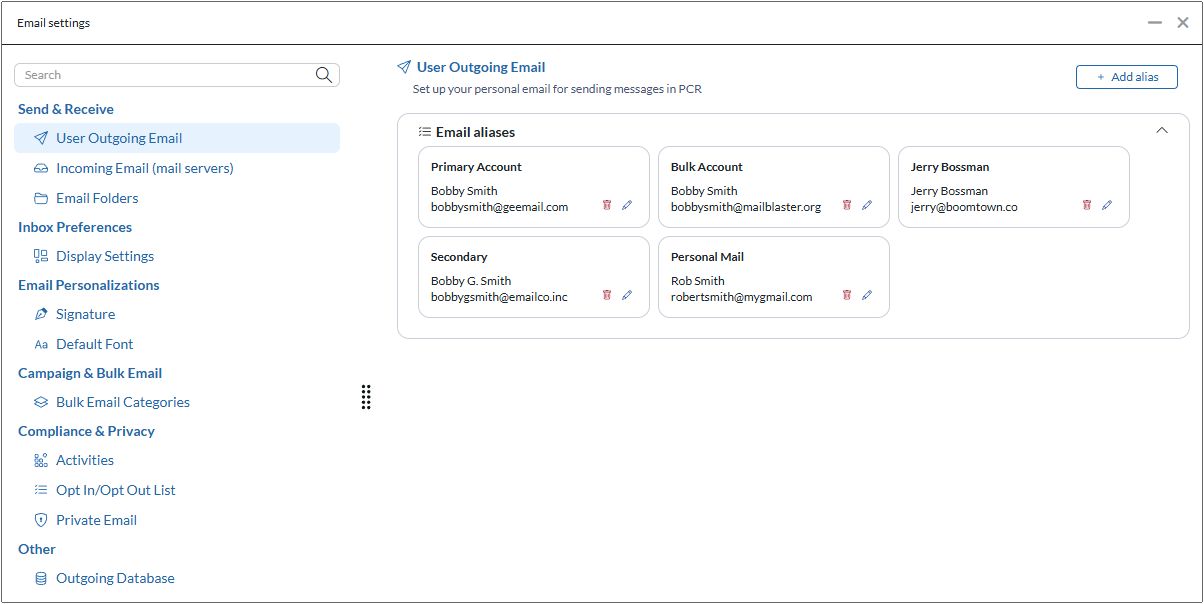The image size is (1204, 604).
Task: Click the Private Email shield icon
Action: (x=40, y=519)
